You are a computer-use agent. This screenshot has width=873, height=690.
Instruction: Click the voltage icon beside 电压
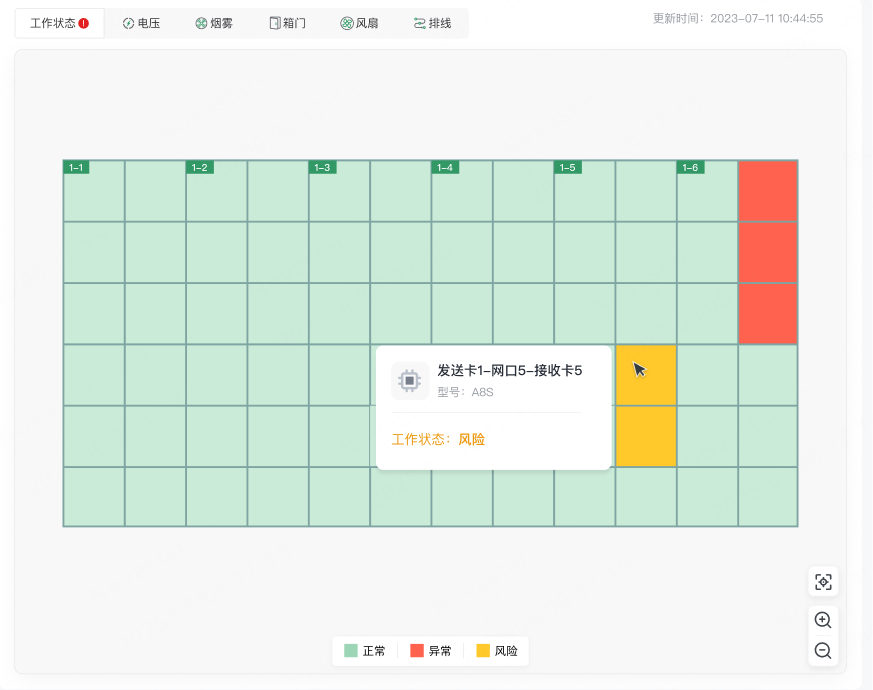pyautogui.click(x=128, y=23)
